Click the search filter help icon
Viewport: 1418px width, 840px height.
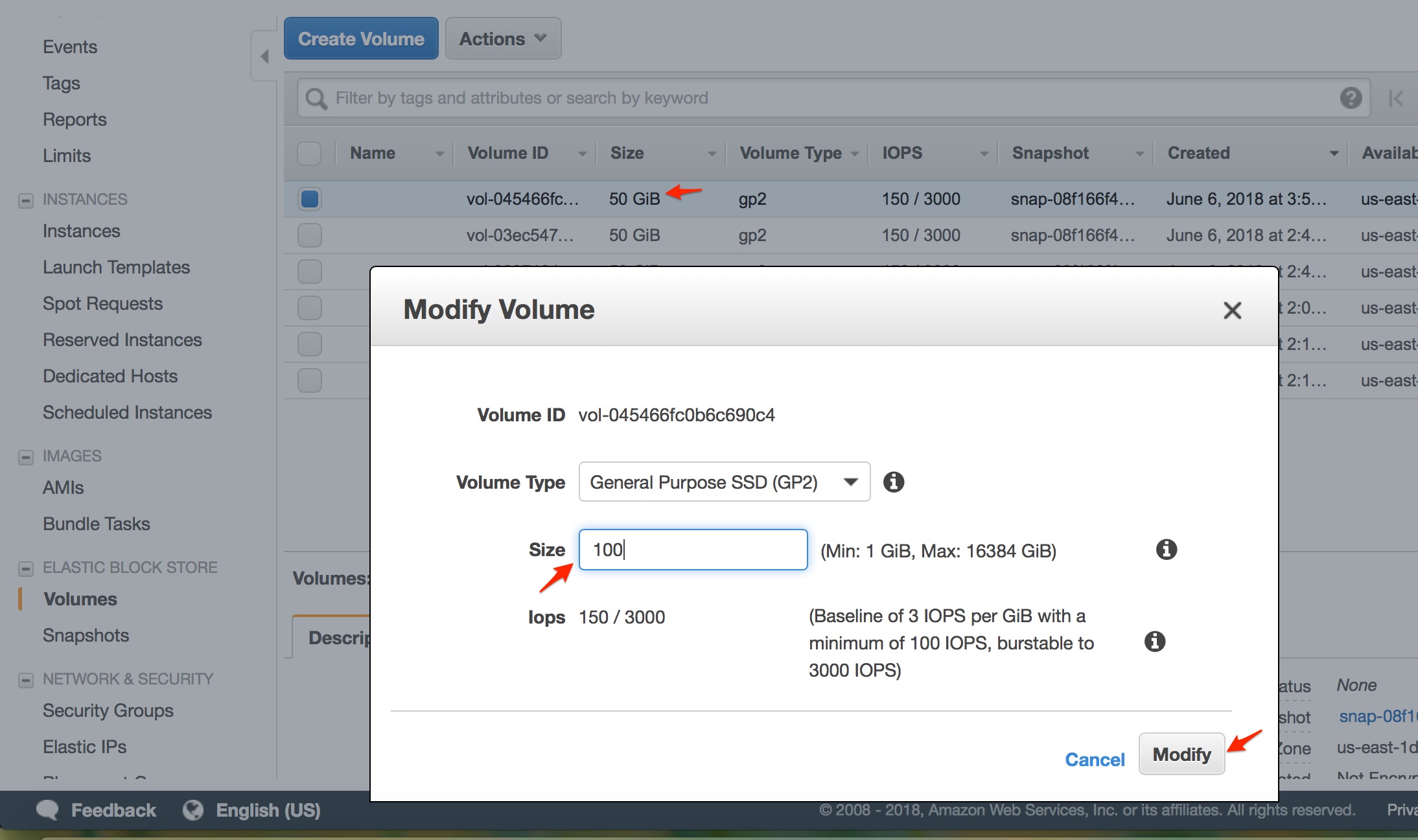coord(1351,98)
